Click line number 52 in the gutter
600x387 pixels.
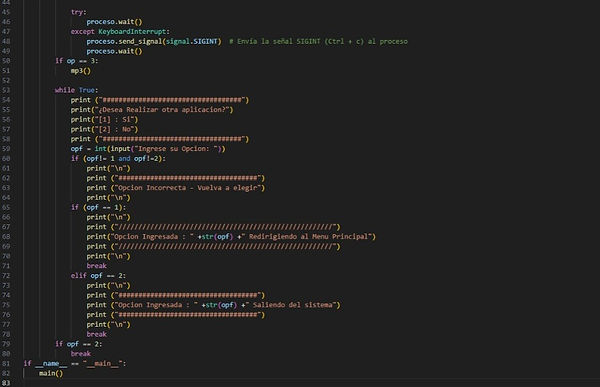(6, 80)
